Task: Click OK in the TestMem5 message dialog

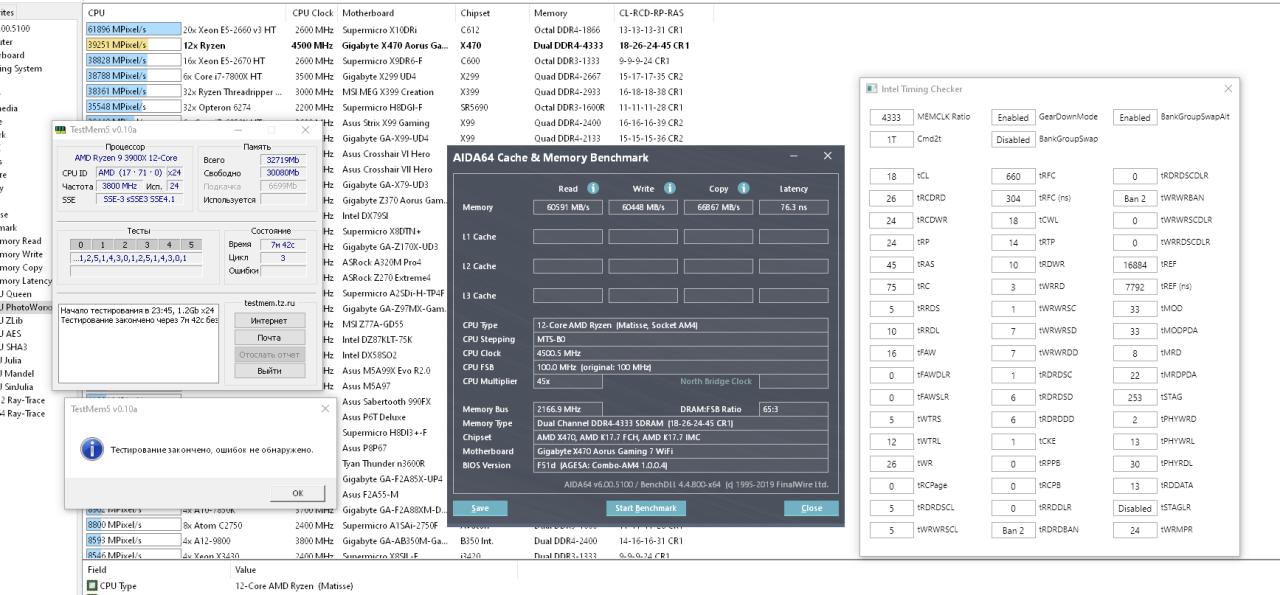Action: tap(297, 493)
